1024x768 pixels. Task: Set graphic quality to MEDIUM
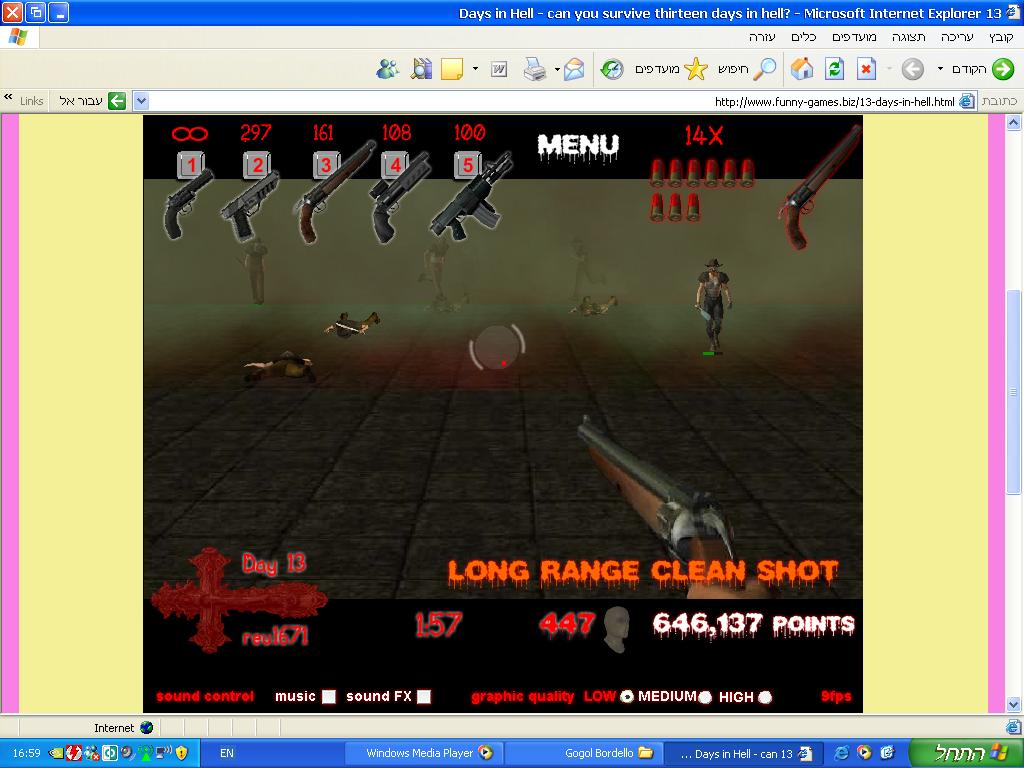(705, 697)
